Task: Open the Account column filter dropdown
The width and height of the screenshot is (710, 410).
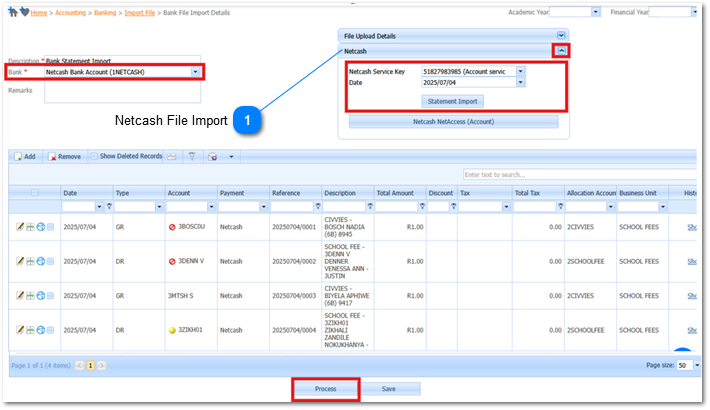Action: [x=211, y=207]
